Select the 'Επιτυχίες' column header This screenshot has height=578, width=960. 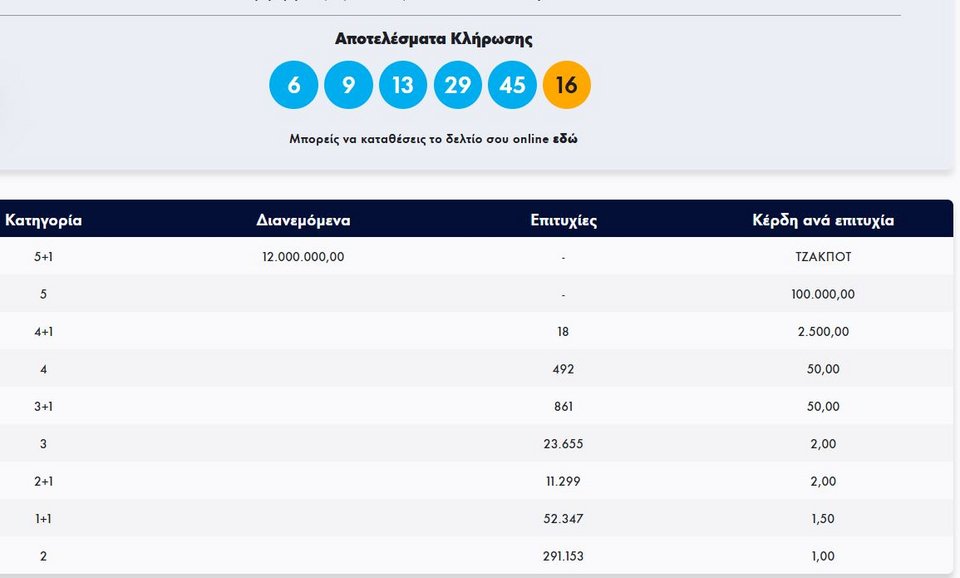click(x=563, y=220)
